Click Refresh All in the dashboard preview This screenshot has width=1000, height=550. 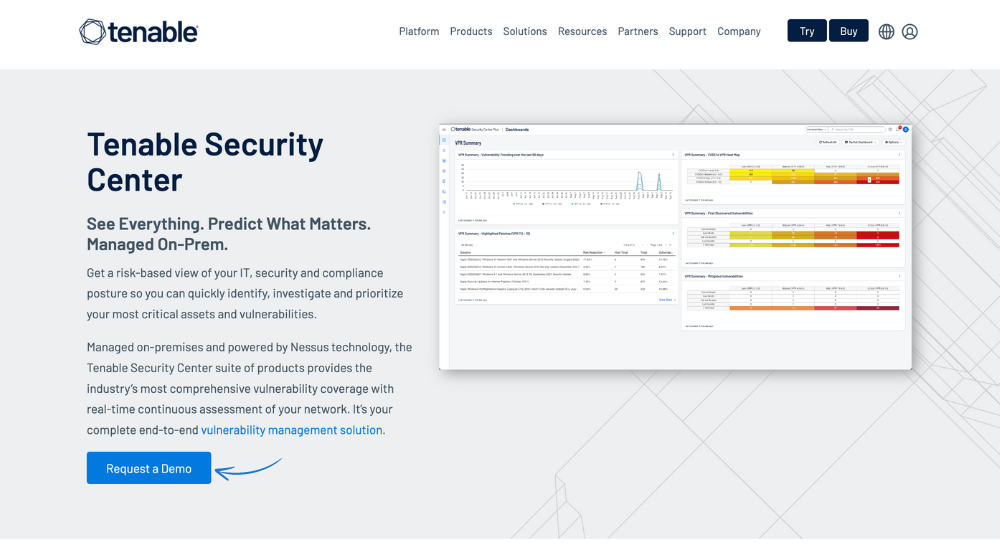(828, 142)
